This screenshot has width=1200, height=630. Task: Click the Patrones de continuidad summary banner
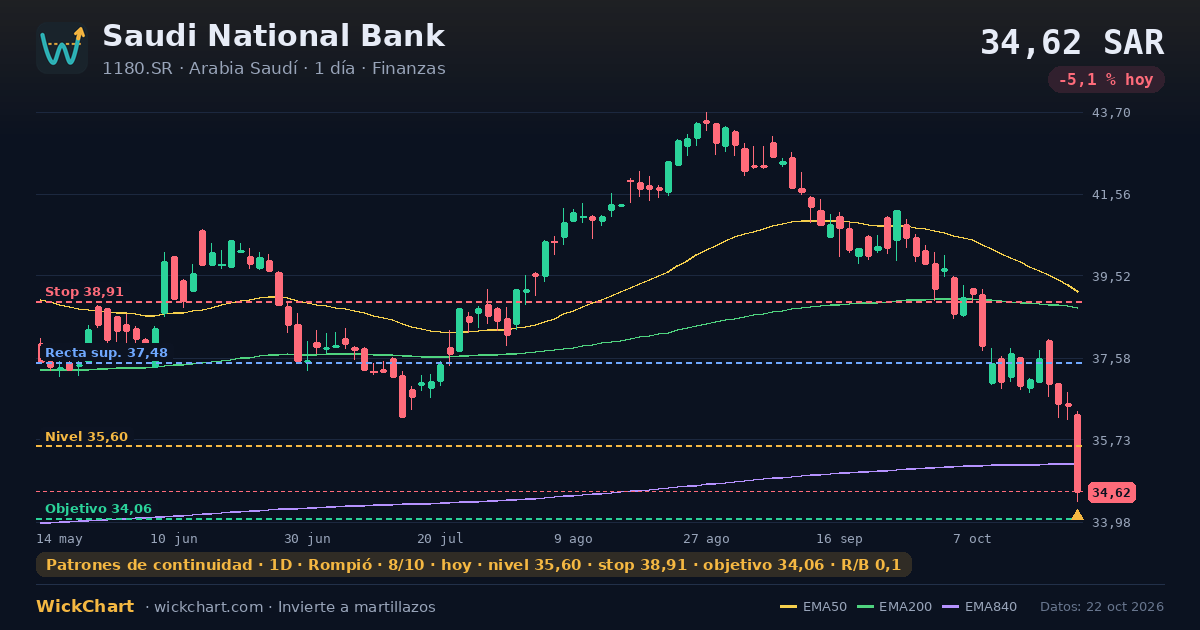click(x=474, y=565)
